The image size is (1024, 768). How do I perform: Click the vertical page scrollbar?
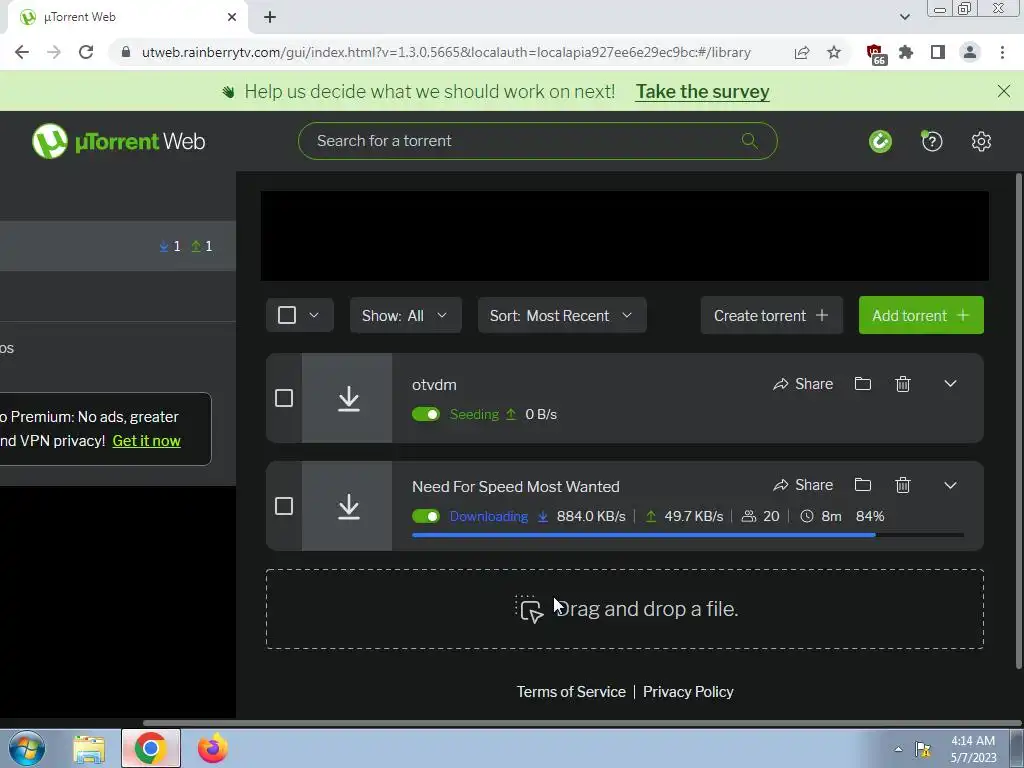(1019, 421)
